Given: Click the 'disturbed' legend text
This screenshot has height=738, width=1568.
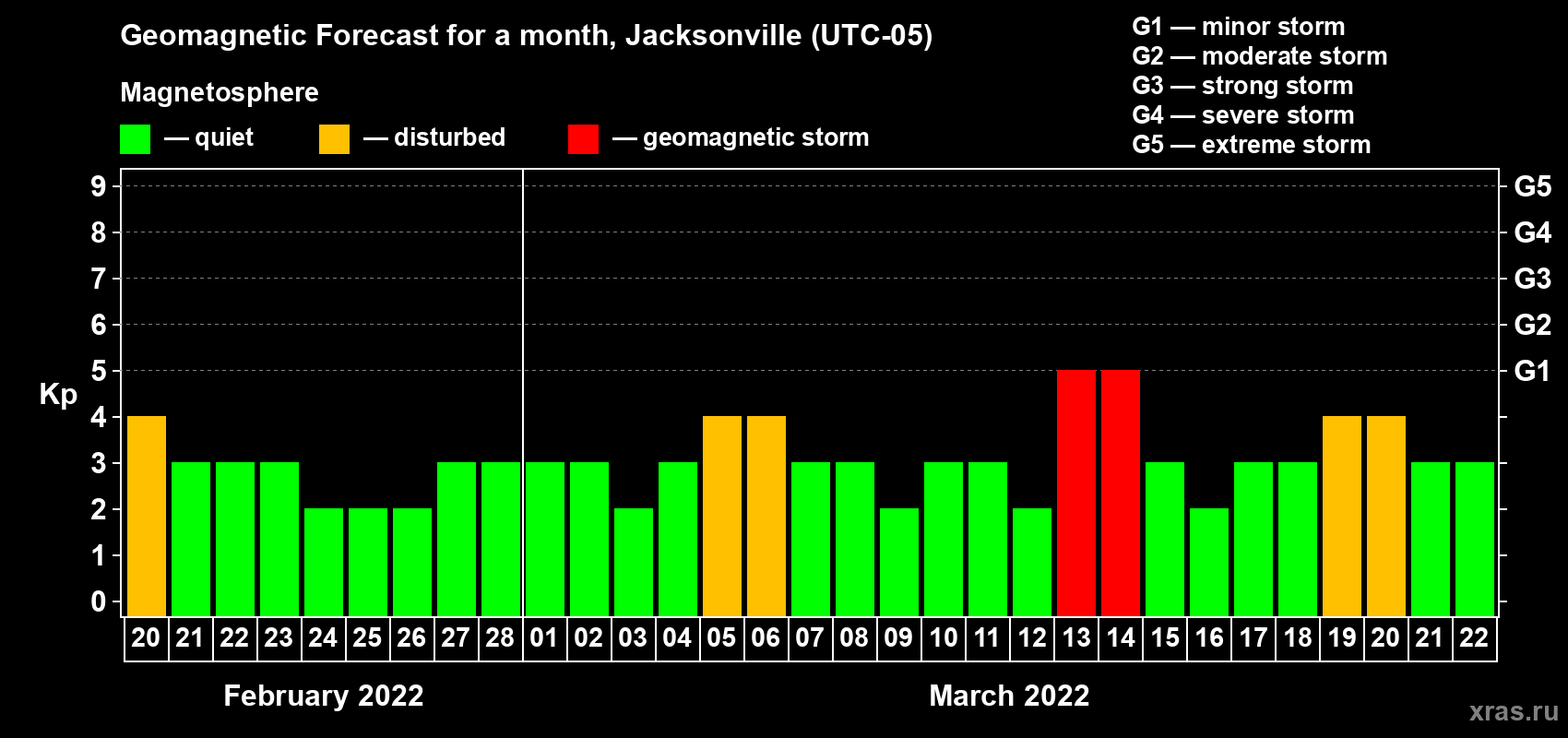Looking at the screenshot, I should 450,137.
